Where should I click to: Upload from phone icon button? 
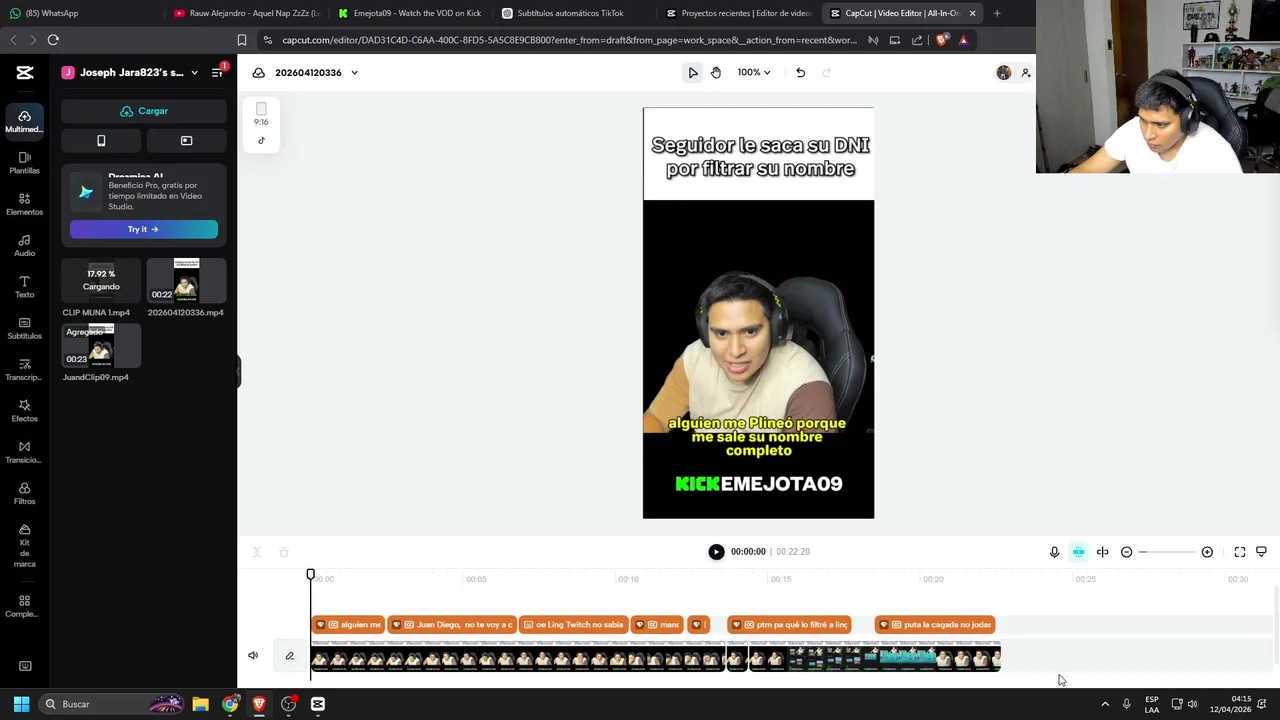101,141
